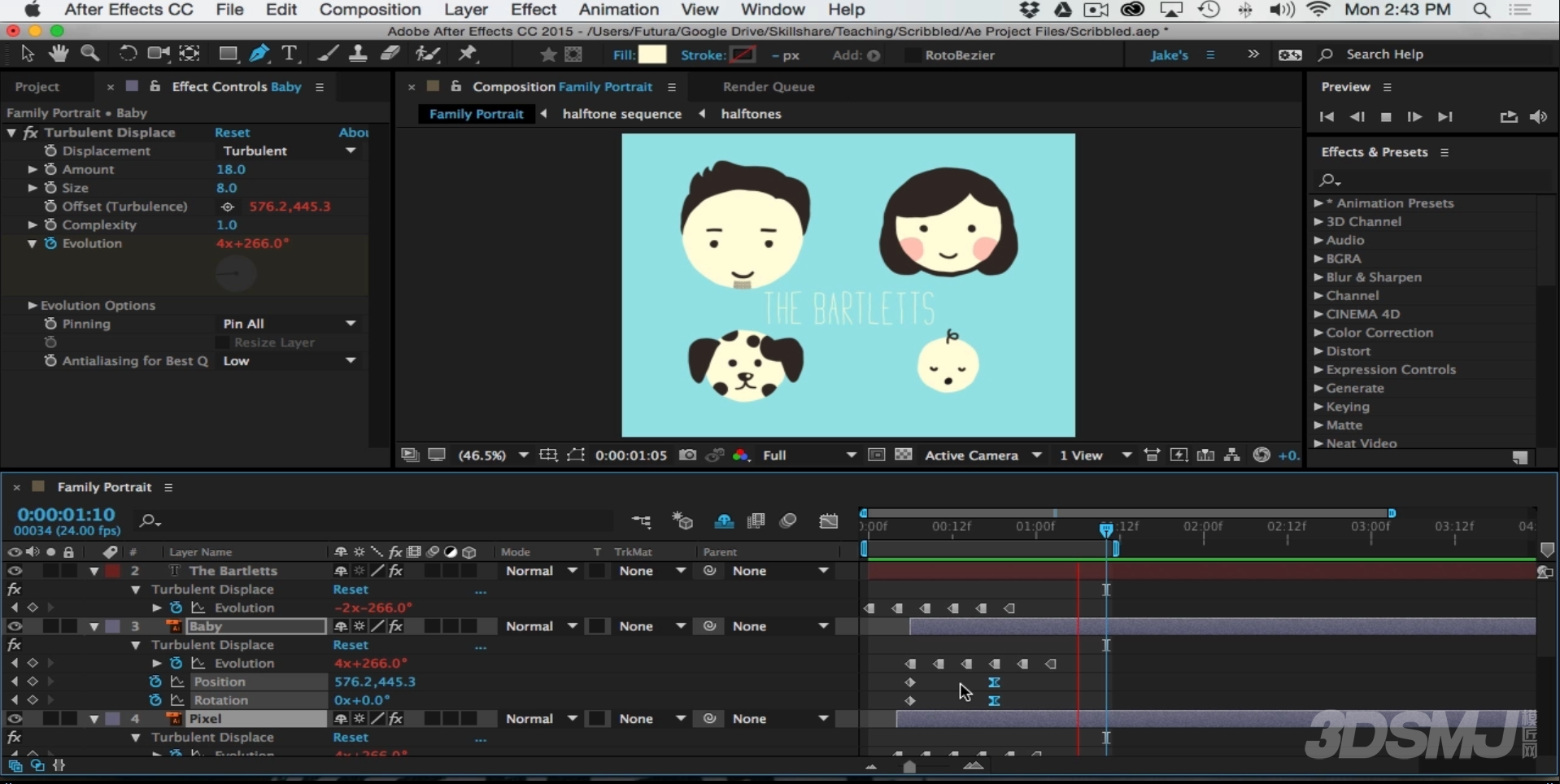Open the Render Queue tab
Screen dimensions: 1560x784
pyautogui.click(x=769, y=87)
